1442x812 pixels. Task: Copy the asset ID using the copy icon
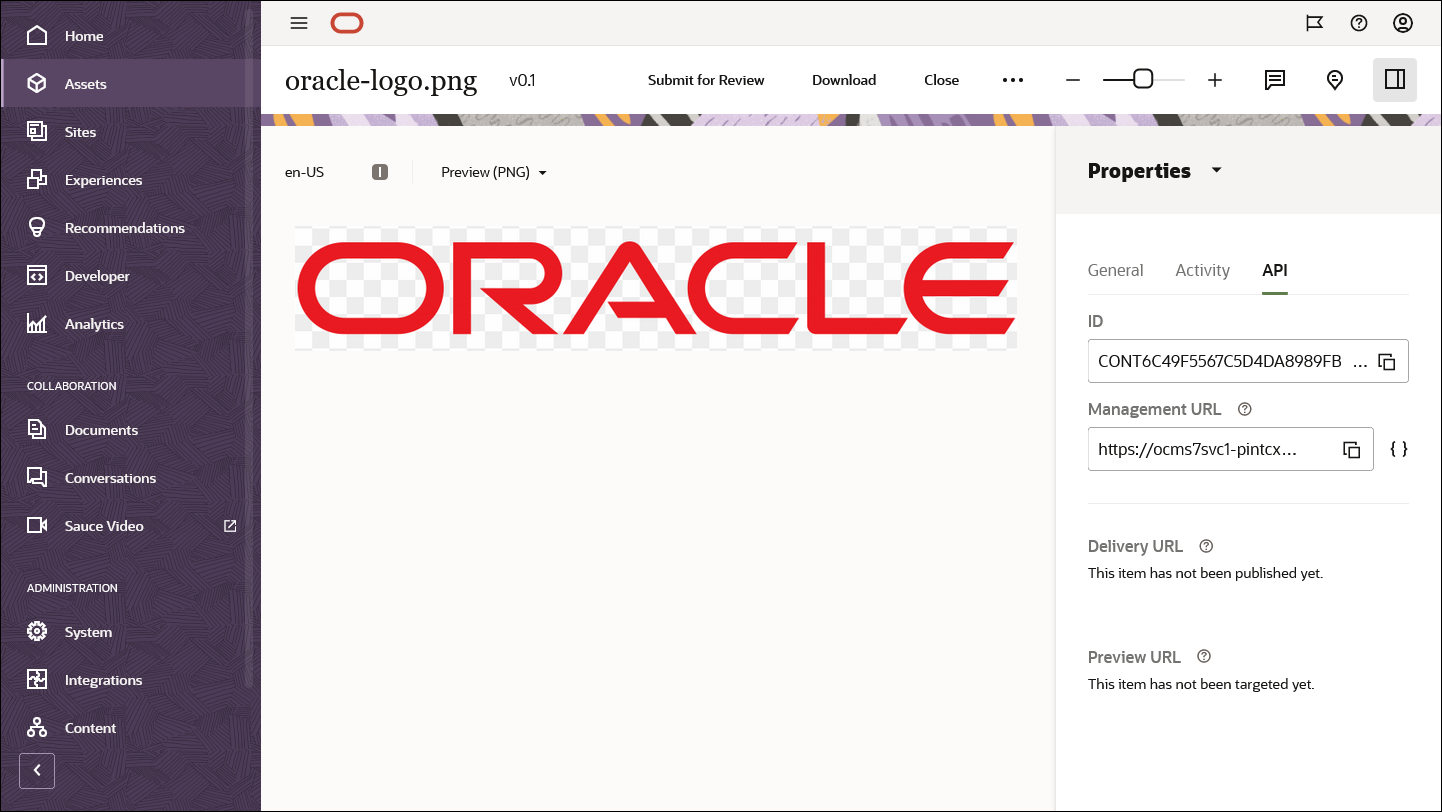[1388, 362]
